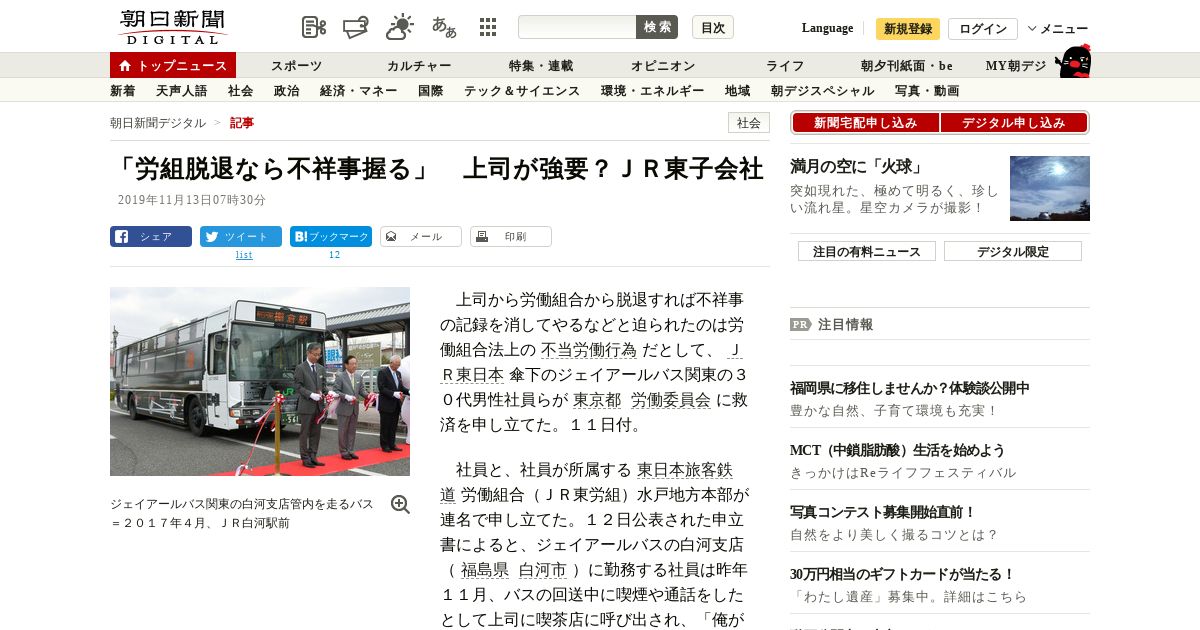The height and width of the screenshot is (630, 1200).
Task: Click デジタル限定 tab
Action: coord(1013,252)
